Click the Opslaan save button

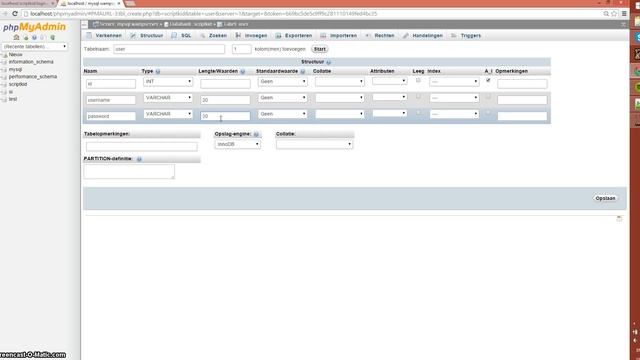coord(605,198)
